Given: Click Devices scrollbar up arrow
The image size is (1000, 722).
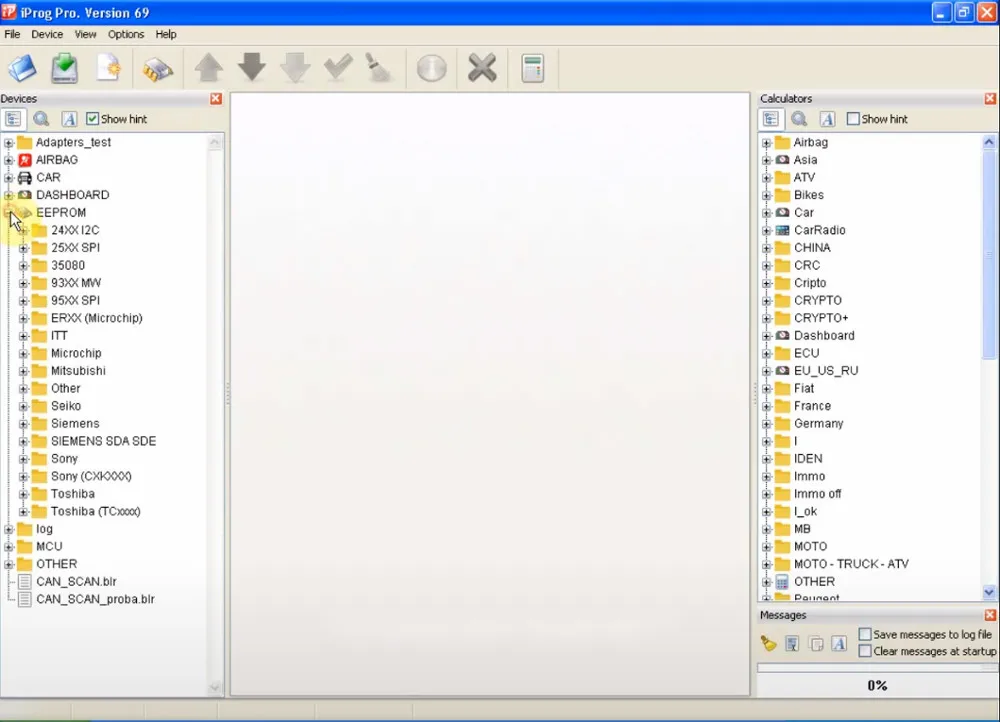Looking at the screenshot, I should pyautogui.click(x=215, y=142).
